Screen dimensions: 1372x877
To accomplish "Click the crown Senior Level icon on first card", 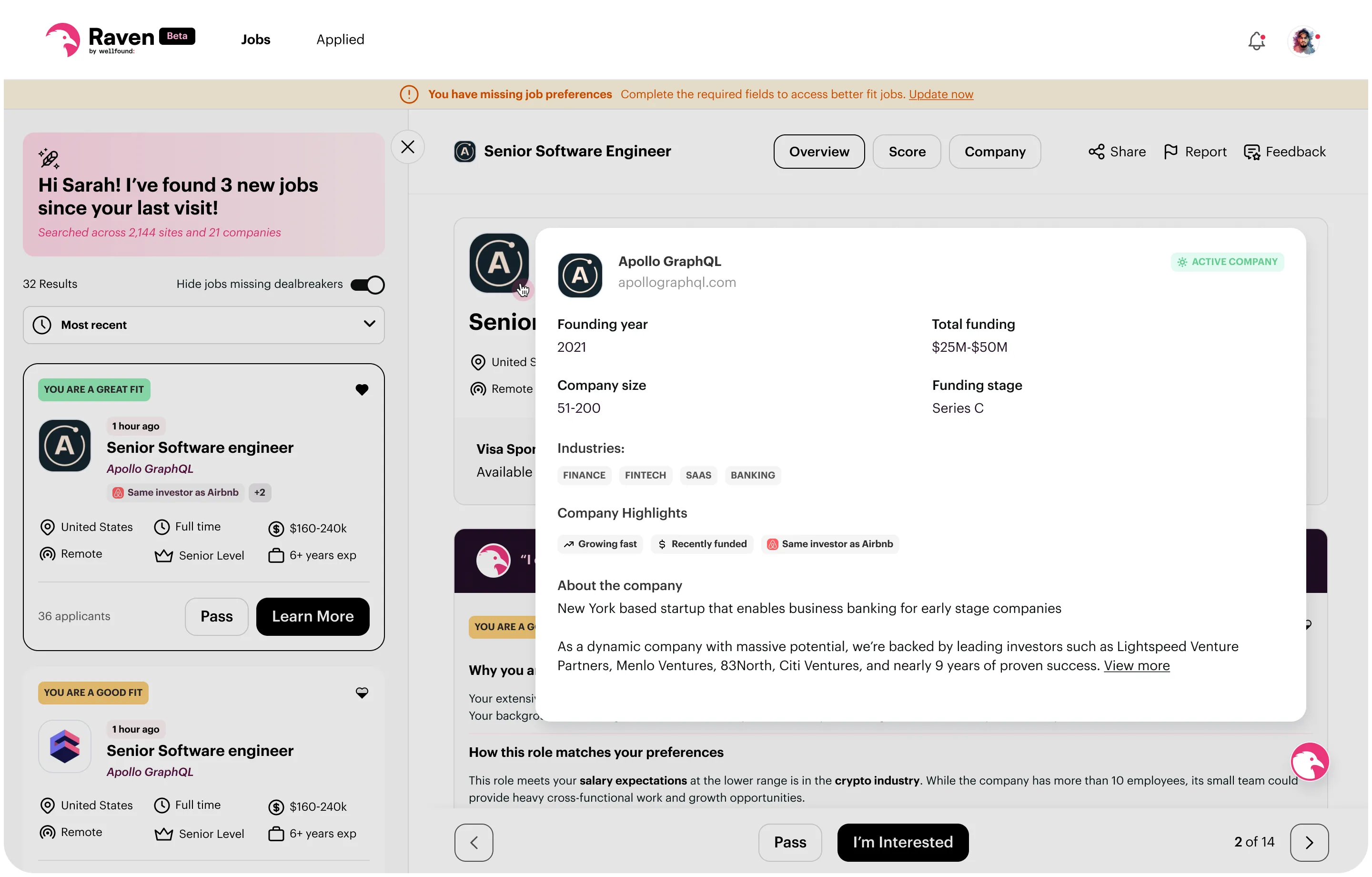I will coord(163,555).
